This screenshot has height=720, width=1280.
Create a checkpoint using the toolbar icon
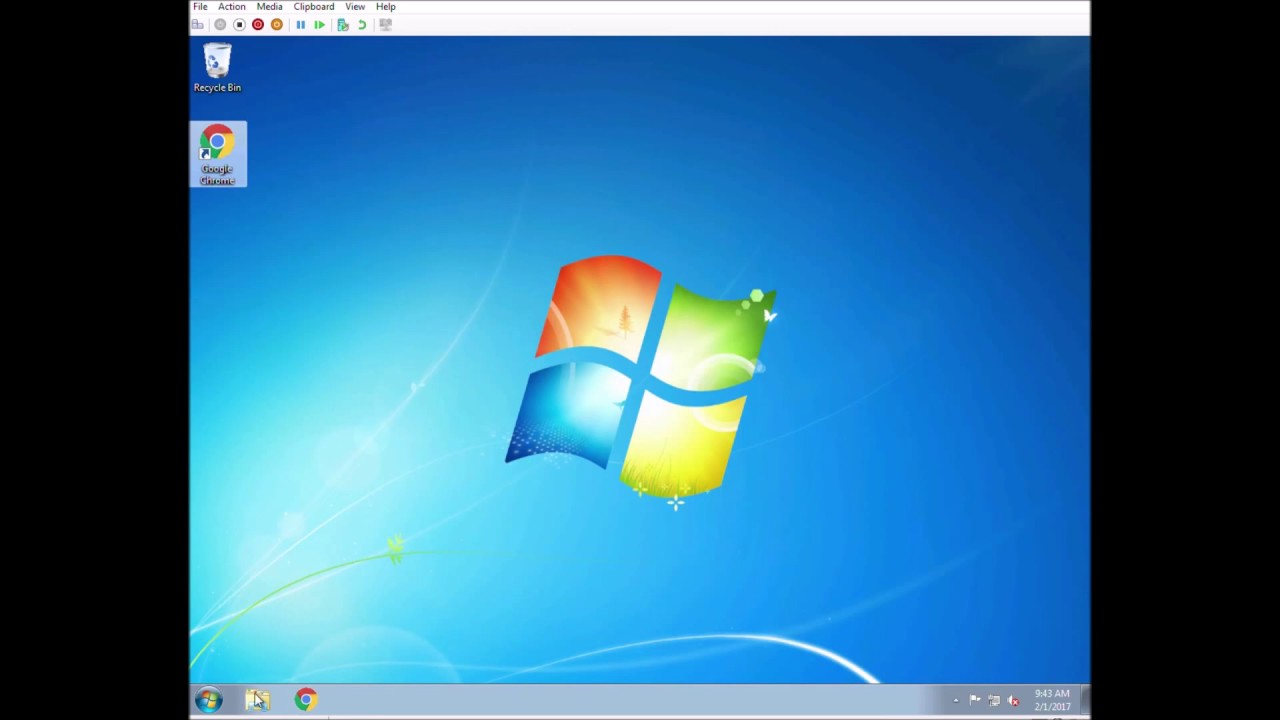tap(343, 24)
